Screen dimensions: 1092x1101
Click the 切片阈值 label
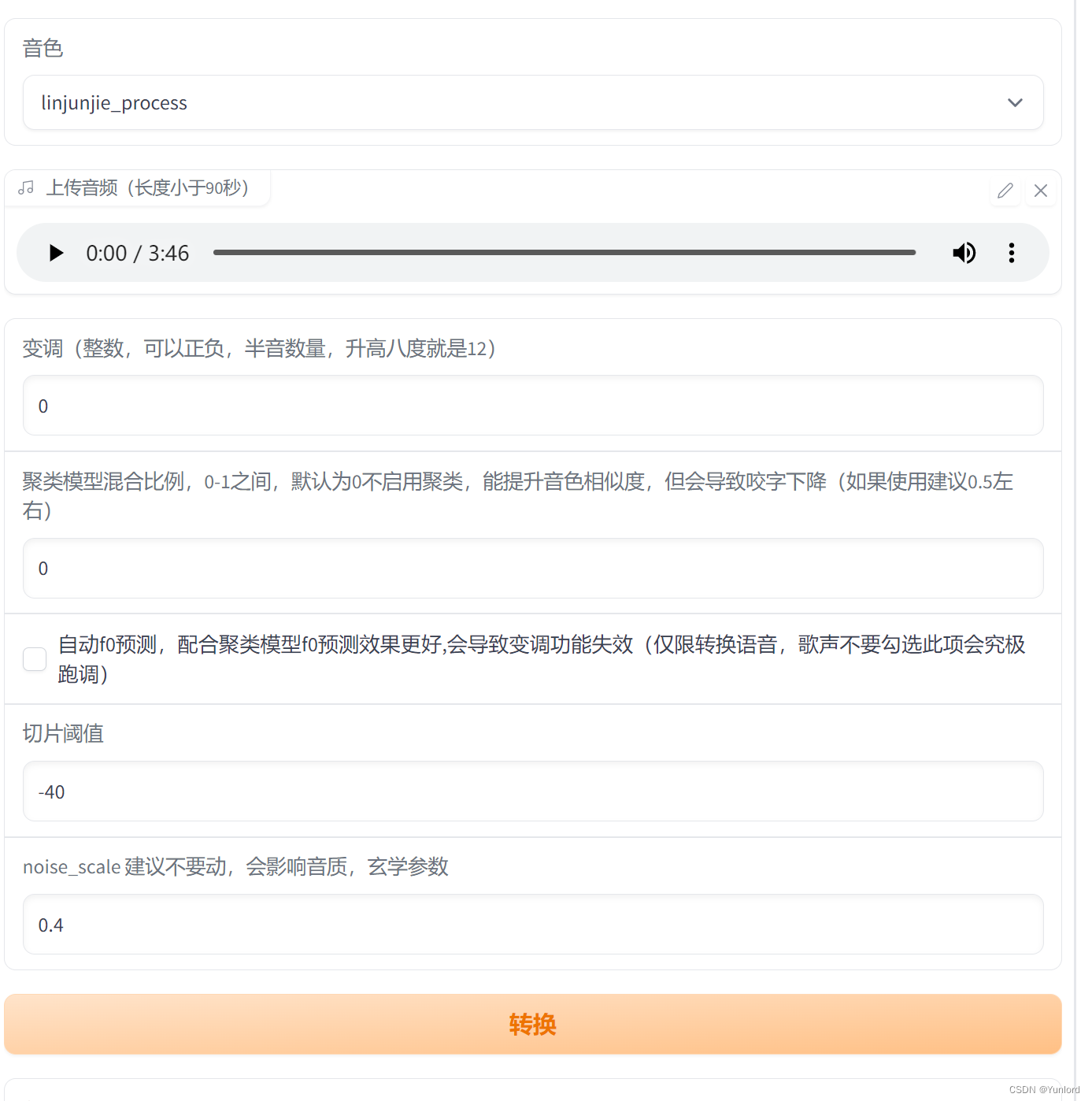click(63, 733)
